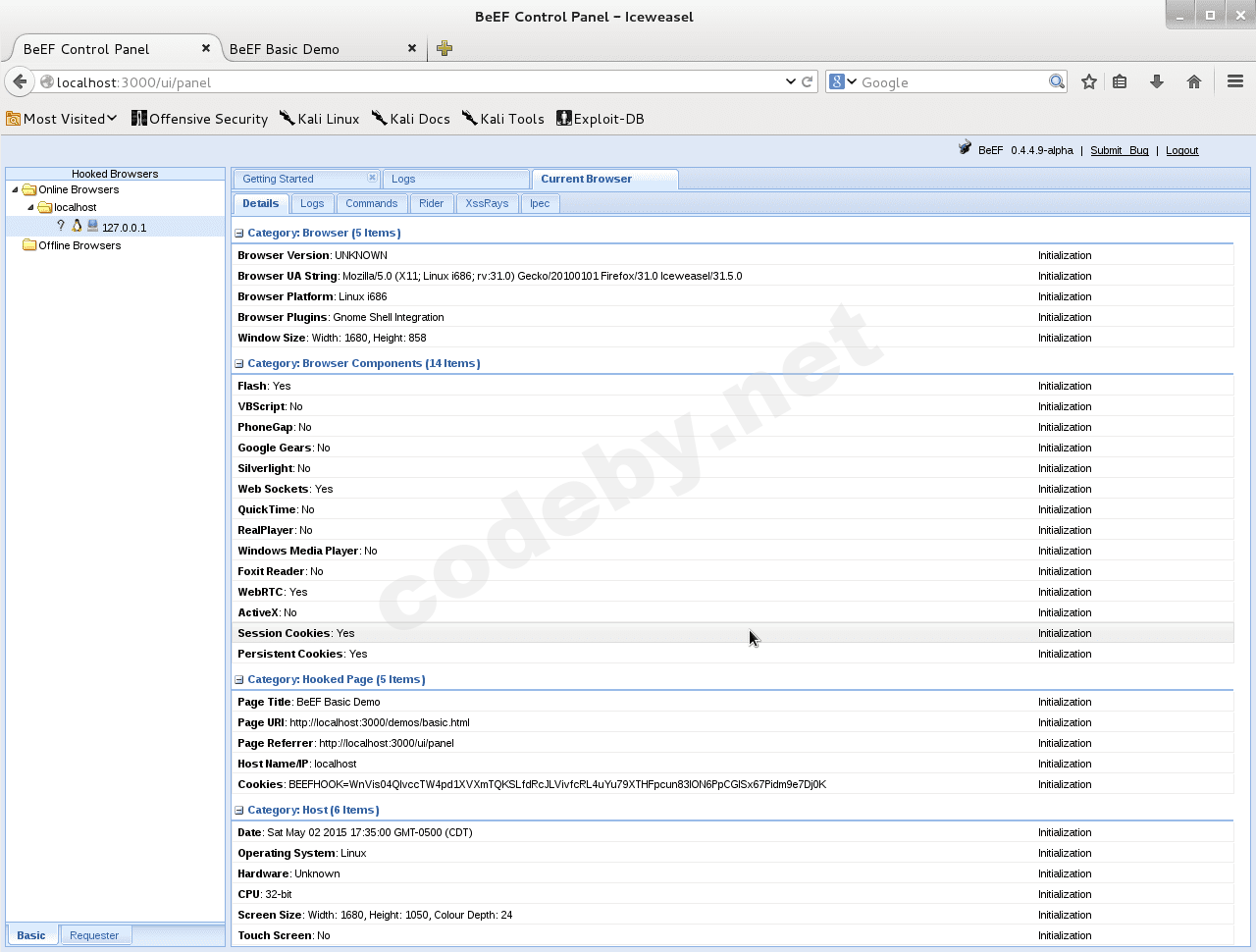This screenshot has height=952, width=1256.
Task: Click the Hooked Browsers panel header
Action: click(115, 174)
